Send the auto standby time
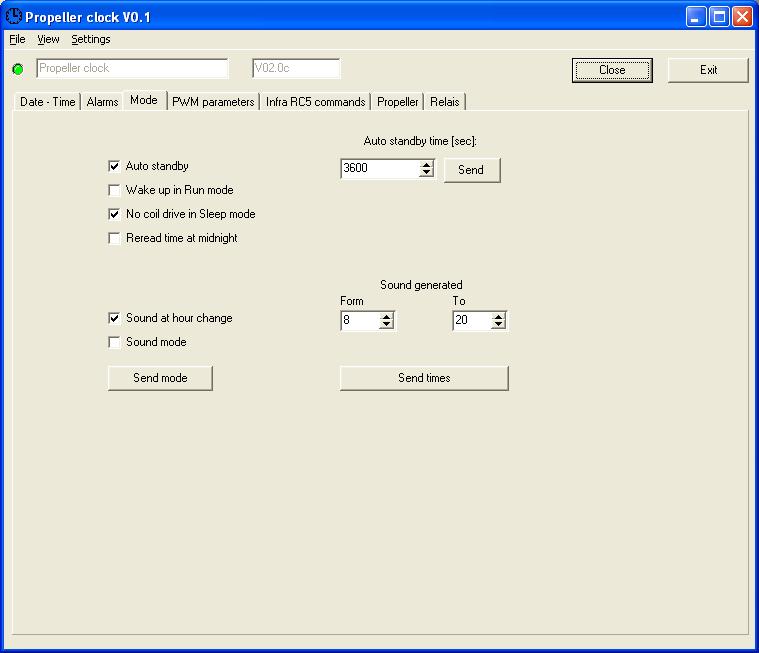Viewport: 759px width, 653px height. pos(472,170)
